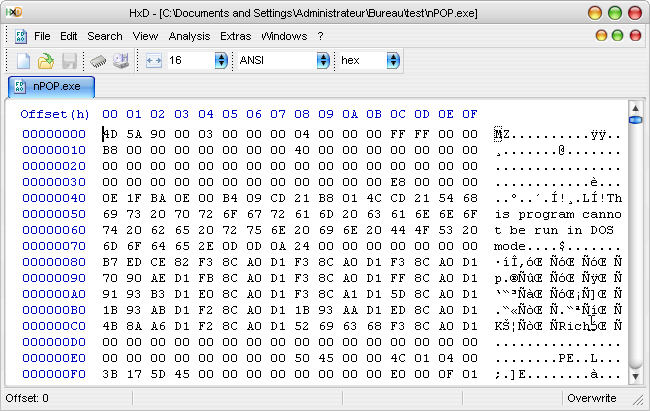Click the 'PE' in decoded text column
The image size is (650, 411).
click(566, 358)
